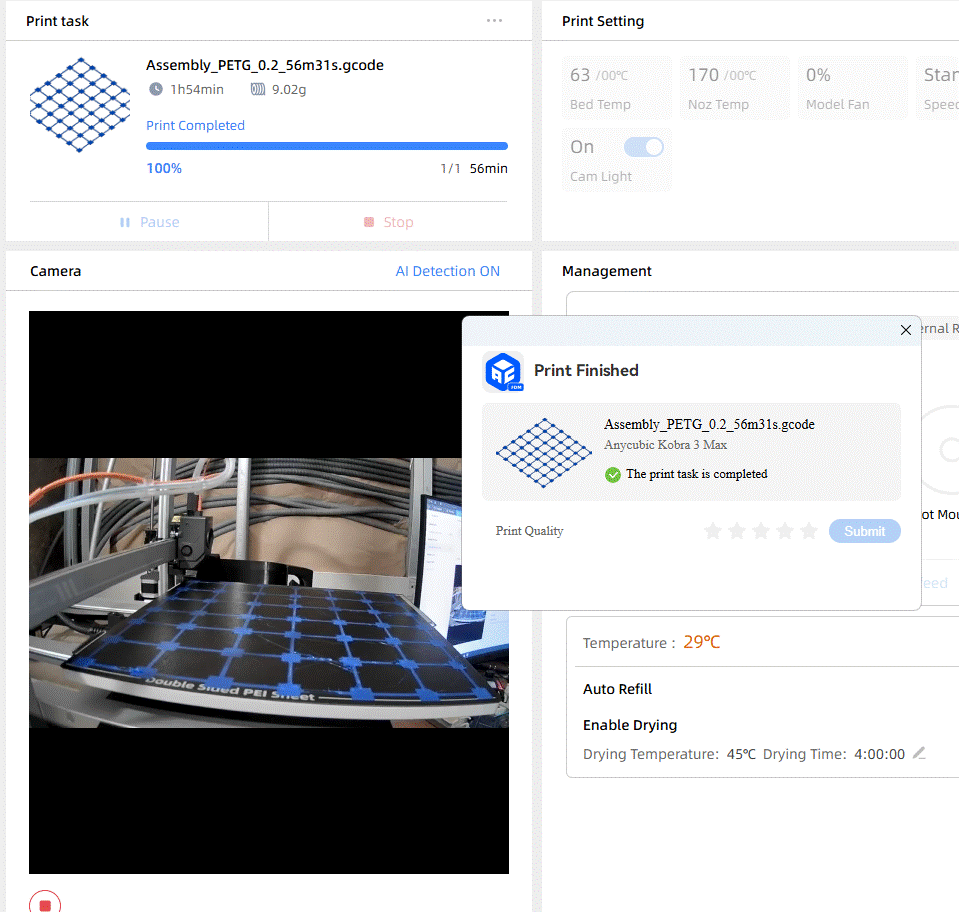
Task: Click the Enable Drying label
Action: pos(630,725)
